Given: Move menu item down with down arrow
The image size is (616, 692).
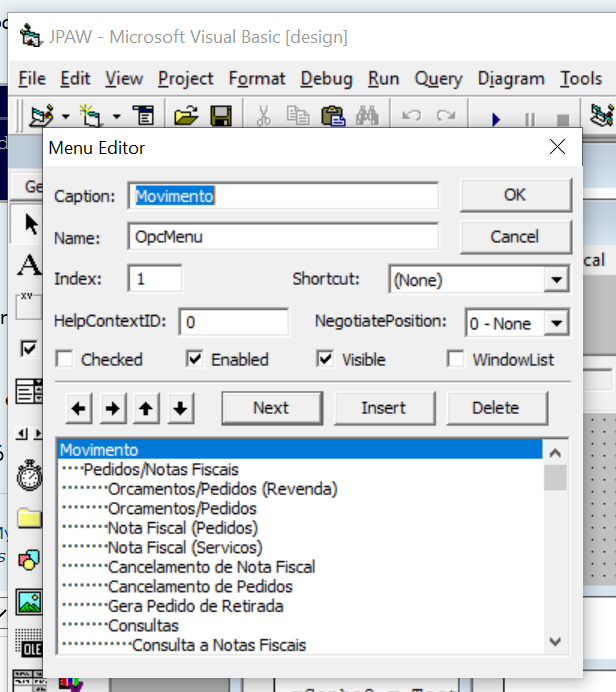Looking at the screenshot, I should pos(180,408).
